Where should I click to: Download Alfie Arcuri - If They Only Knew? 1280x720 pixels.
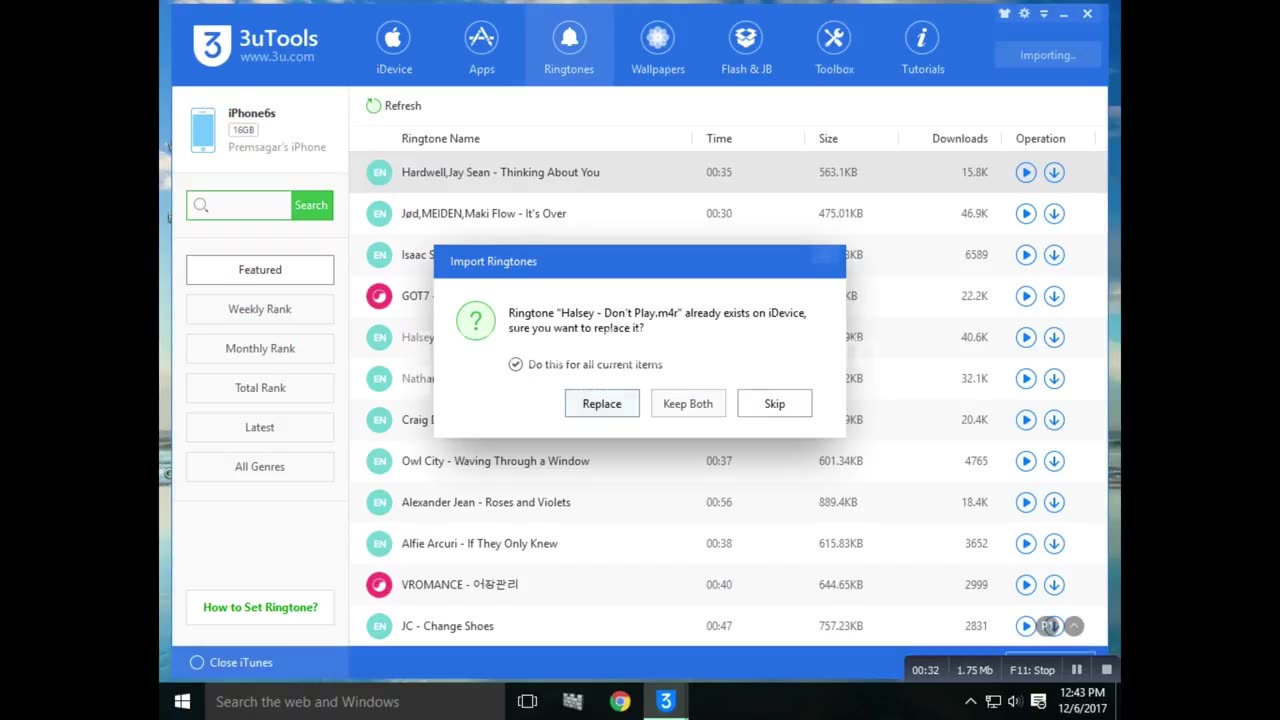[x=1054, y=544]
